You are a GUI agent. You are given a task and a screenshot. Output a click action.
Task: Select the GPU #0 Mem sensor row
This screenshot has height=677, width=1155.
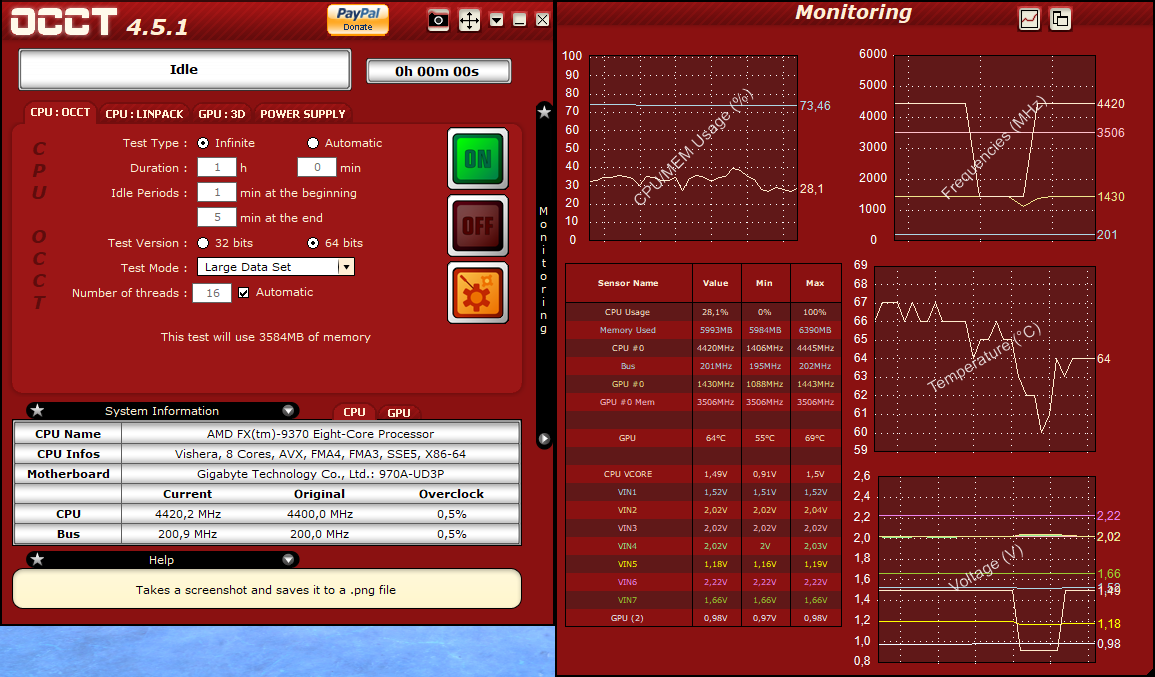(x=703, y=402)
